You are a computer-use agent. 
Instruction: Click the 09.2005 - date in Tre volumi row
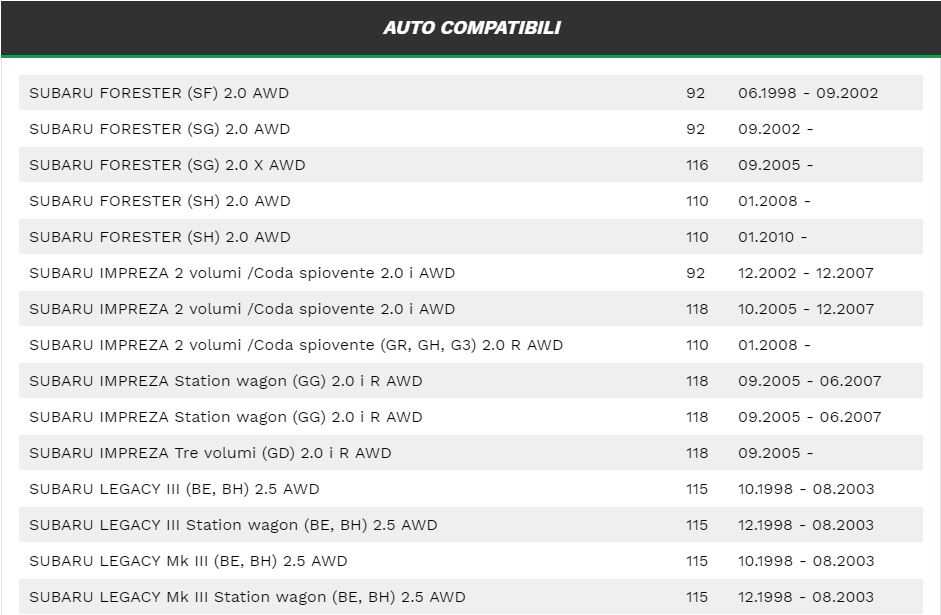click(x=775, y=453)
